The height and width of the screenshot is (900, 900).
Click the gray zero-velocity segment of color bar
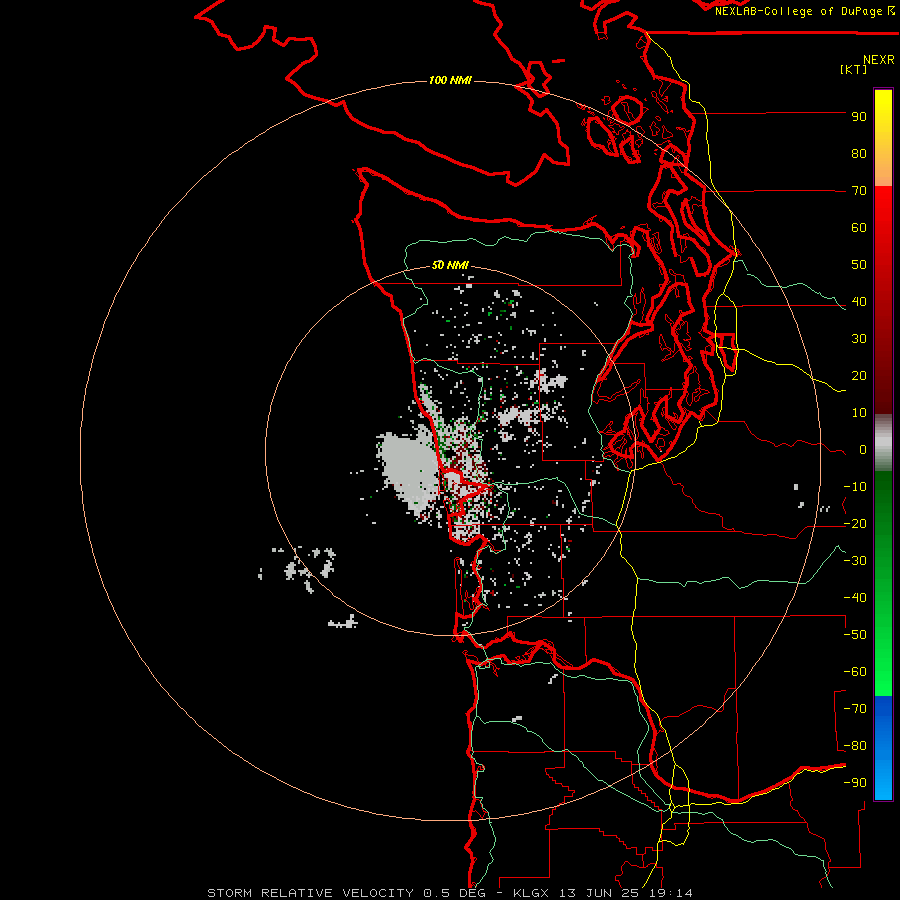tap(883, 443)
